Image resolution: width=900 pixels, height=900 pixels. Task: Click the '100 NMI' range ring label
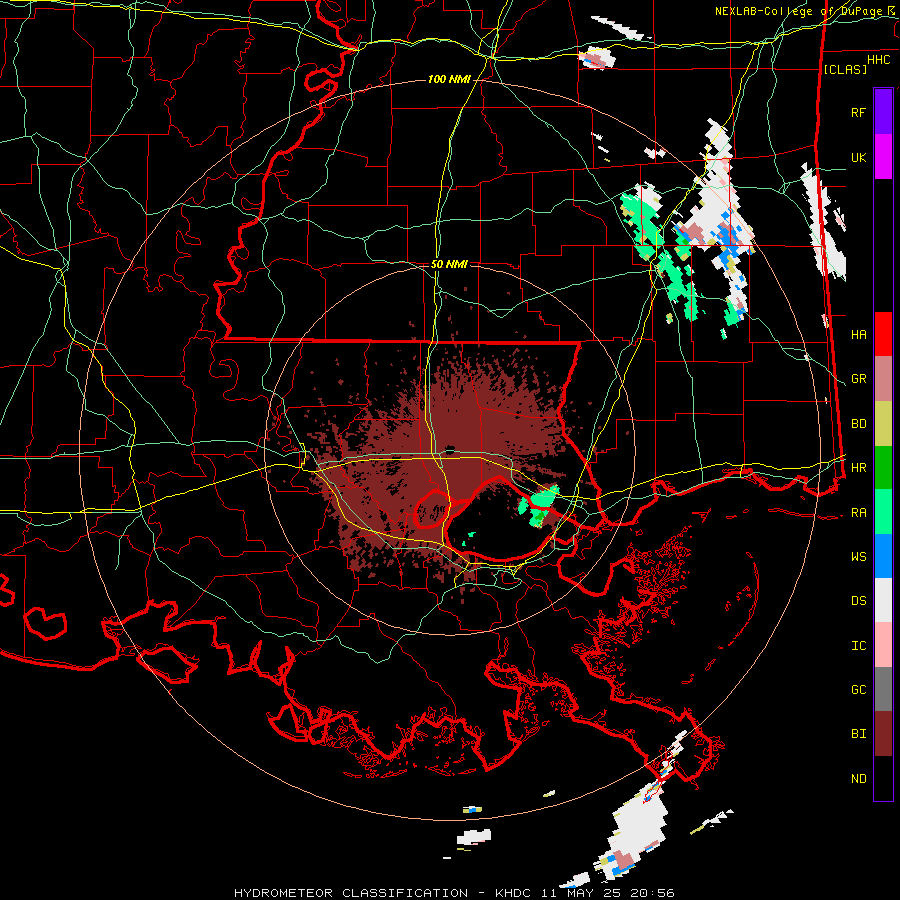pos(449,79)
